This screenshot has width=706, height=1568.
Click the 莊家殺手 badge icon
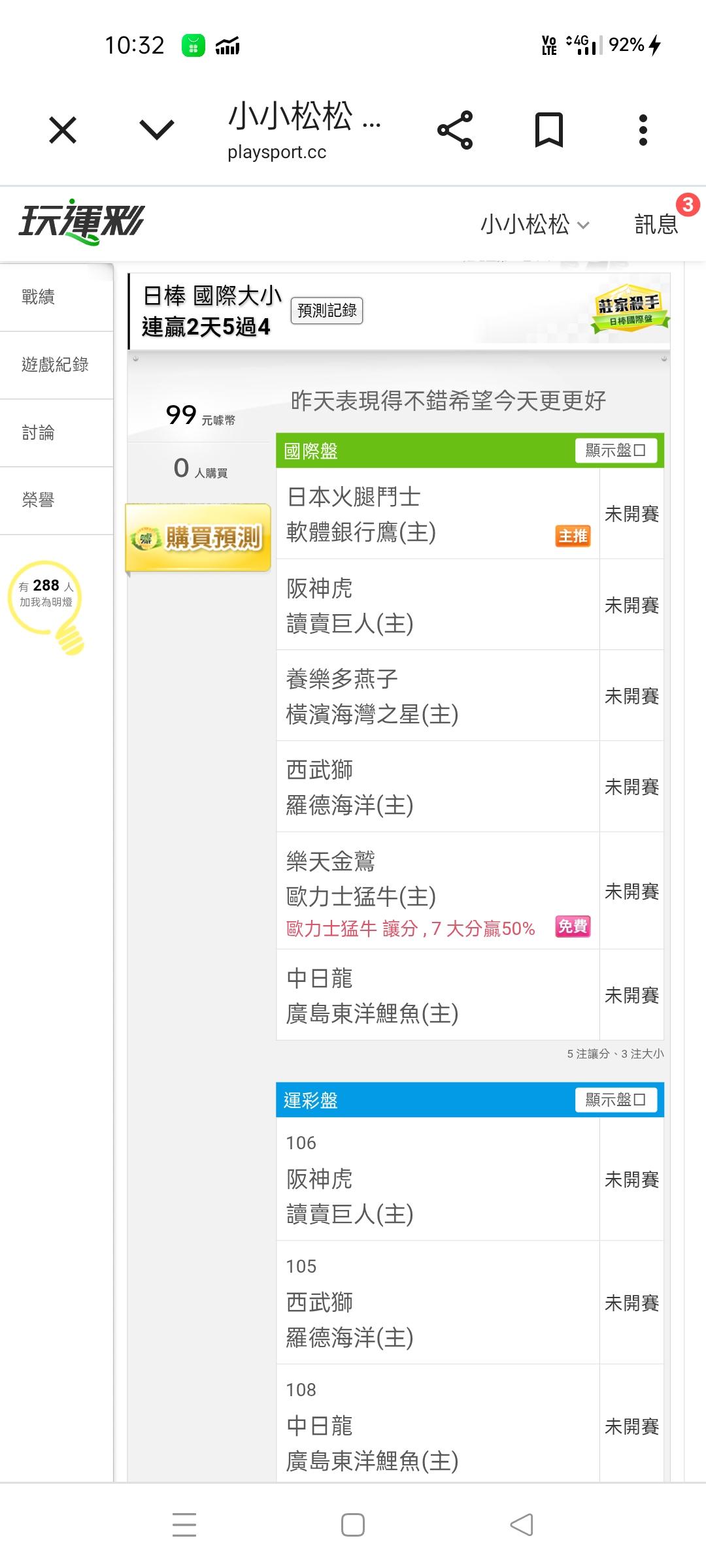tap(630, 309)
